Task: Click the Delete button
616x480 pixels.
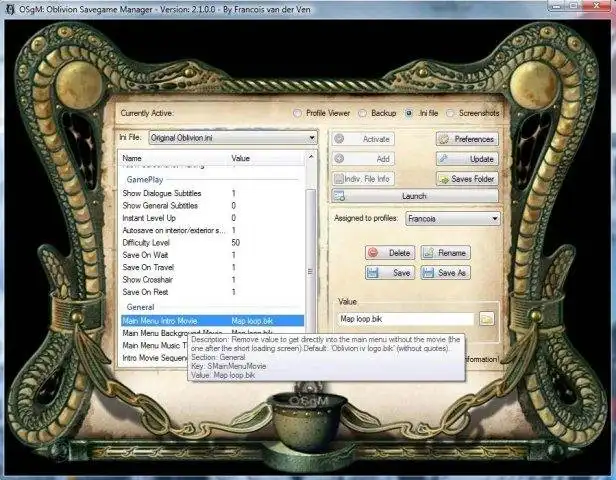Action: tap(390, 253)
